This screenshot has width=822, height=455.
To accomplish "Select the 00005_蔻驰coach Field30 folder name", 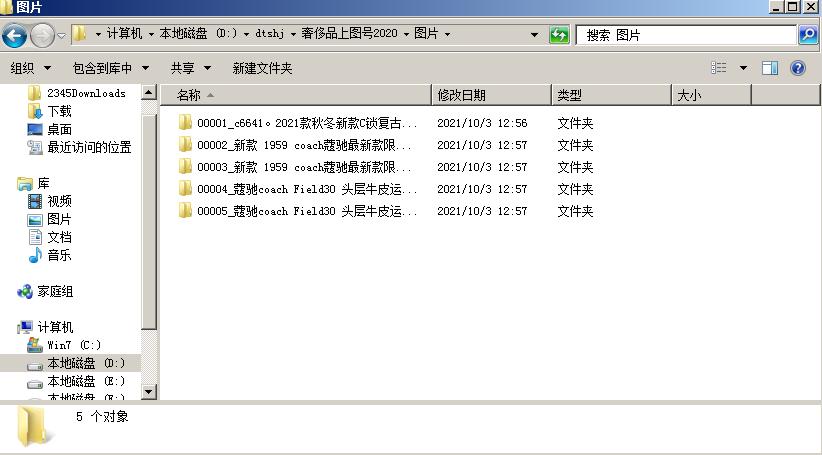I will click(307, 211).
